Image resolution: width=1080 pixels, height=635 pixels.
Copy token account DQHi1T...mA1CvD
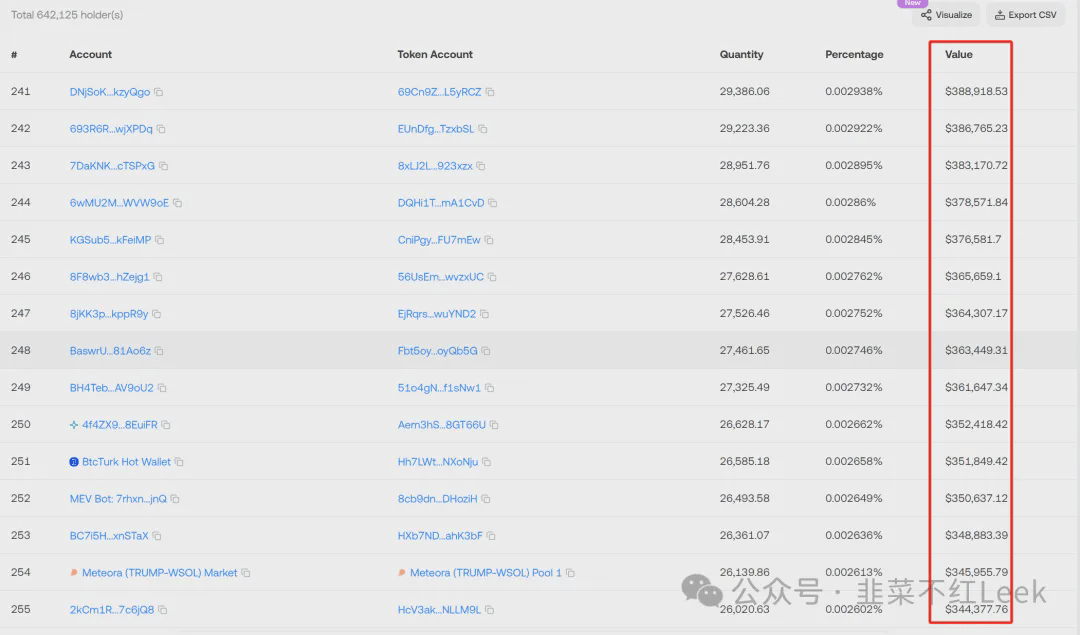492,202
